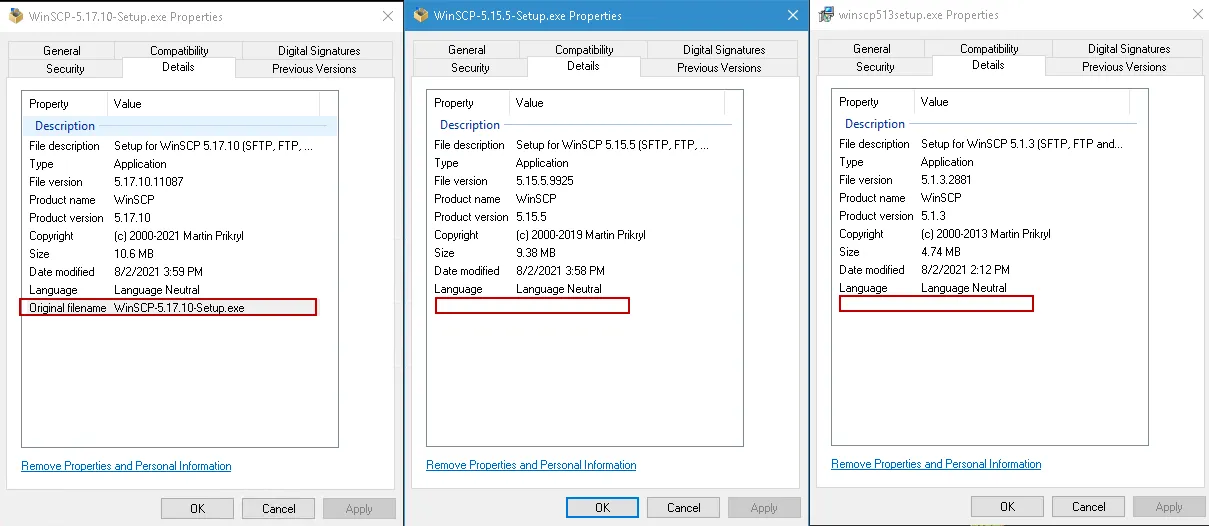Open Compatibility tab in WinSCP-5.15.5 properties
The height and width of the screenshot is (526, 1209).
(x=584, y=50)
